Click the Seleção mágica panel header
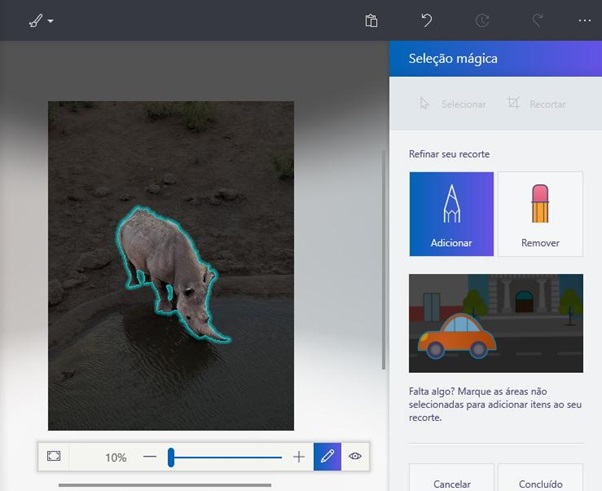 pos(496,58)
